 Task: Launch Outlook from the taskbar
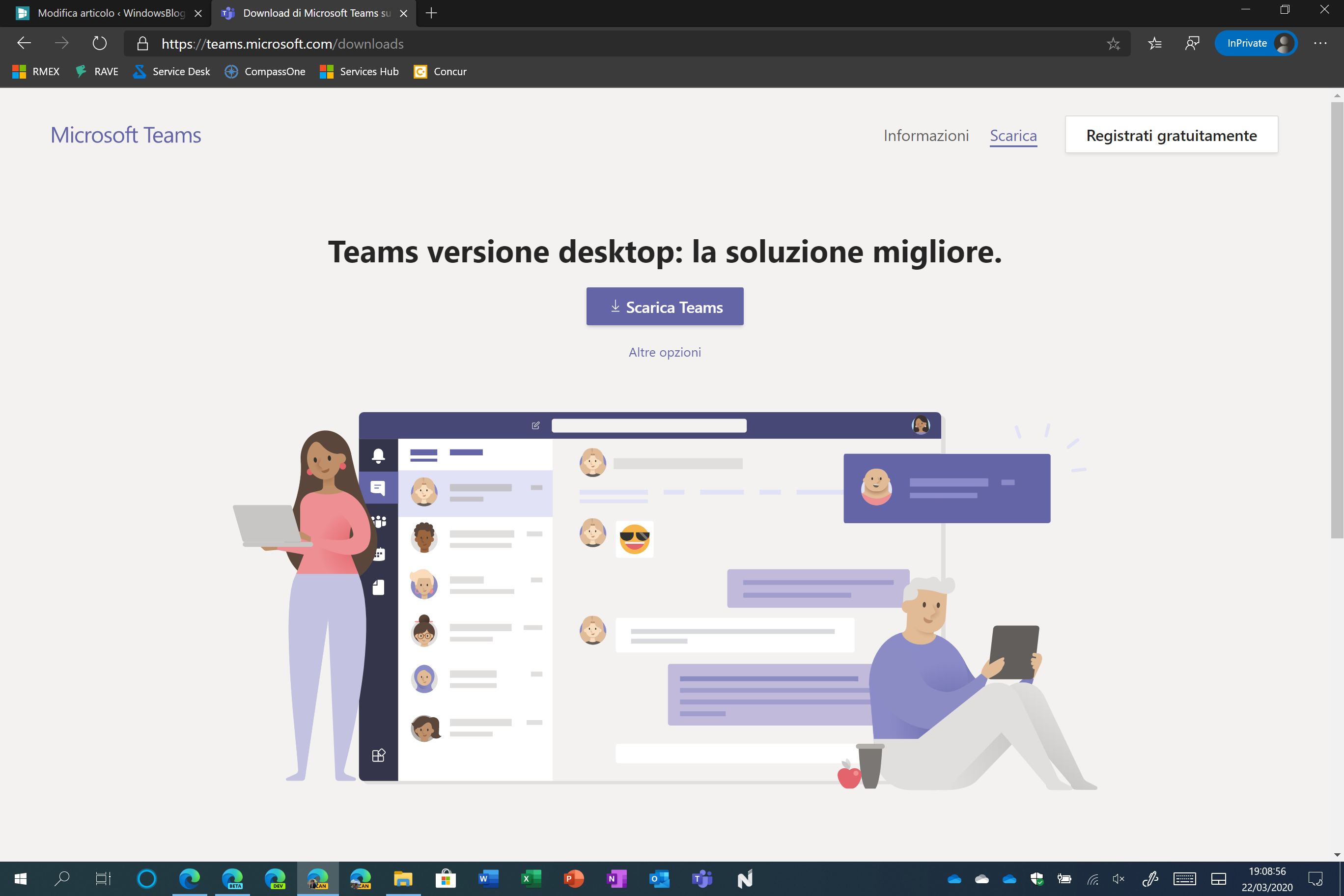(x=659, y=879)
